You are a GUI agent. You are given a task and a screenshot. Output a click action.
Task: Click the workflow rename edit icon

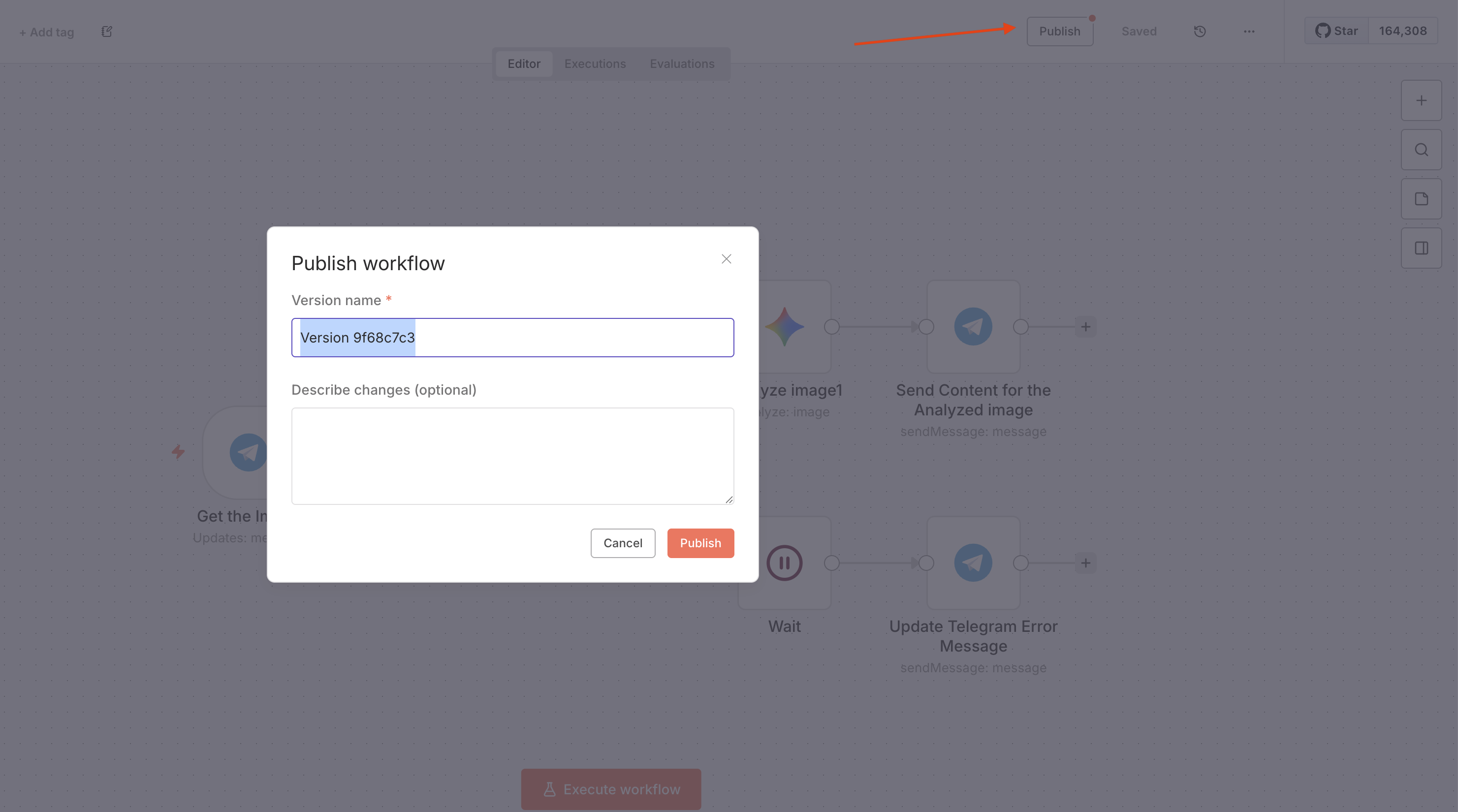106,31
